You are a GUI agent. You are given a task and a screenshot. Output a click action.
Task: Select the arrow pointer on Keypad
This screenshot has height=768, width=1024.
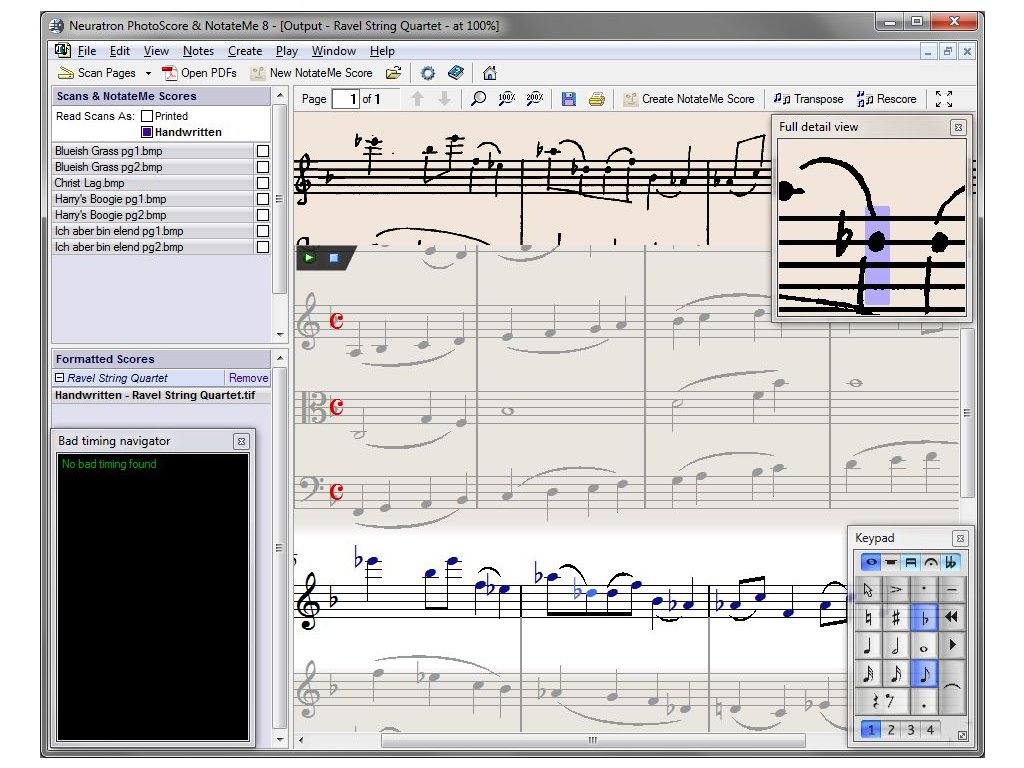click(868, 590)
